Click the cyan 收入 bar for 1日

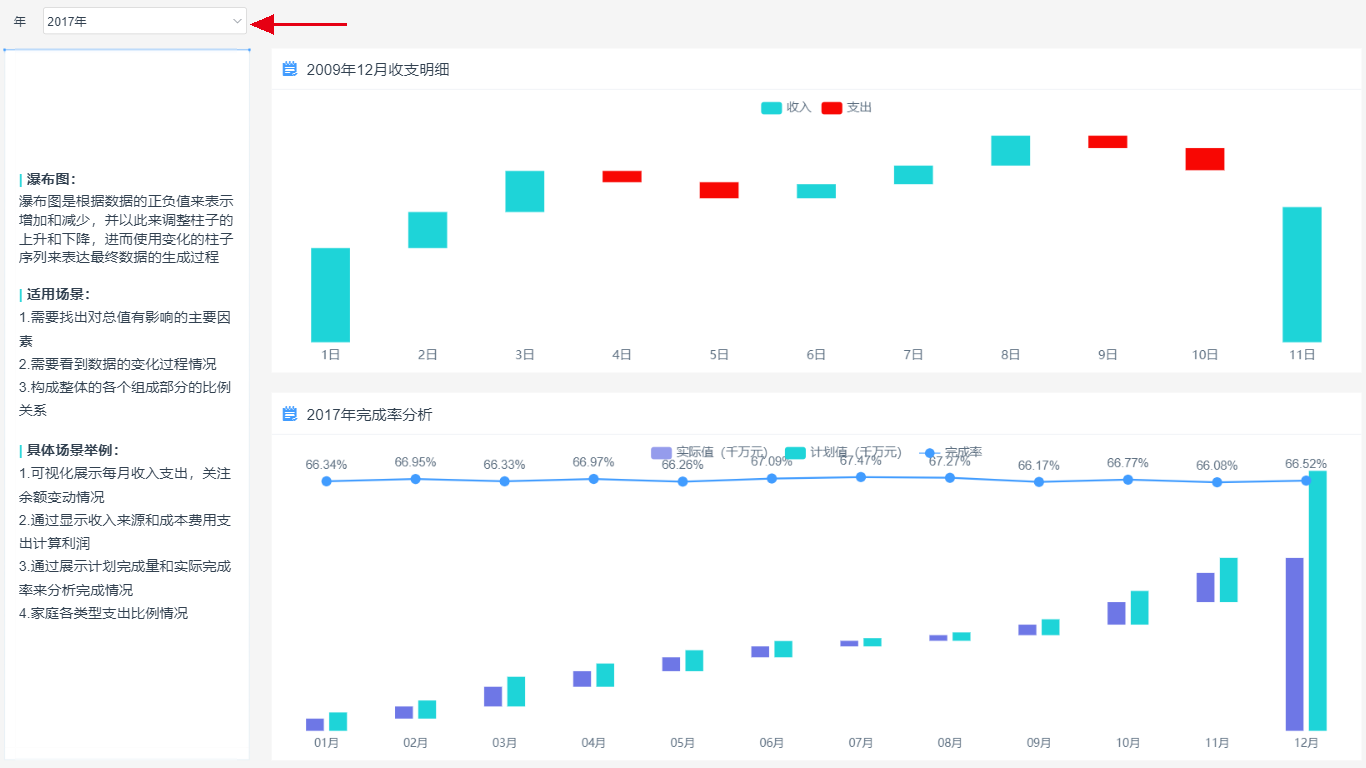pos(330,295)
